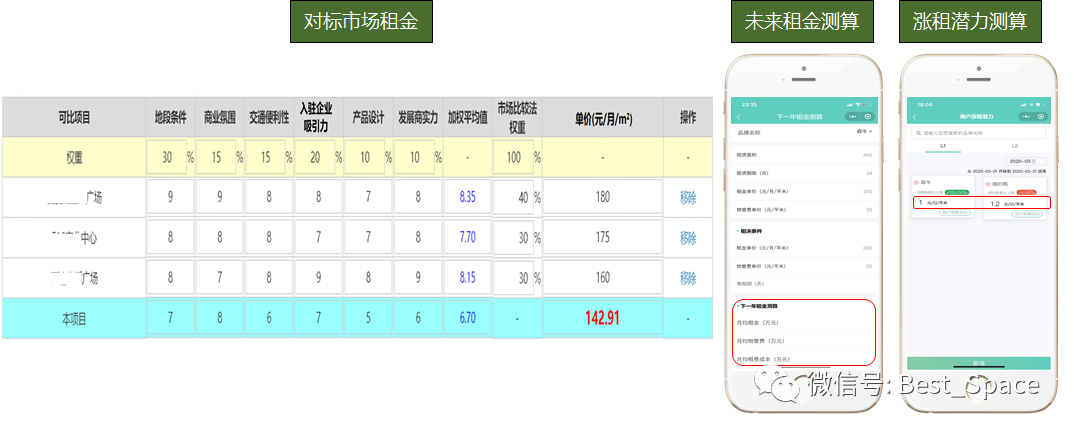Tap the green +100.00% badge on 森牛 card
This screenshot has height=434, width=1074.
click(955, 192)
